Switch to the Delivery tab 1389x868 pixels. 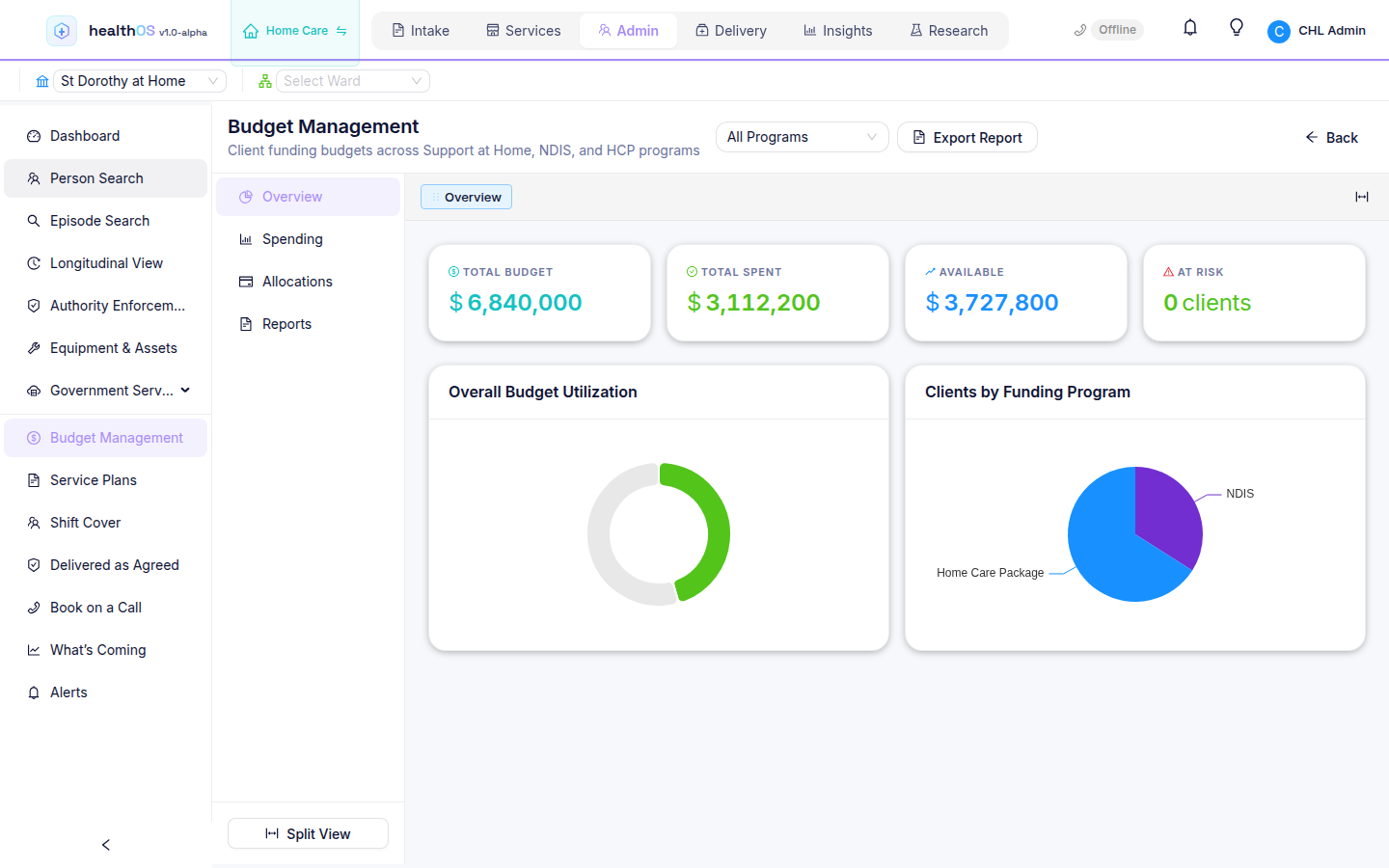(731, 31)
